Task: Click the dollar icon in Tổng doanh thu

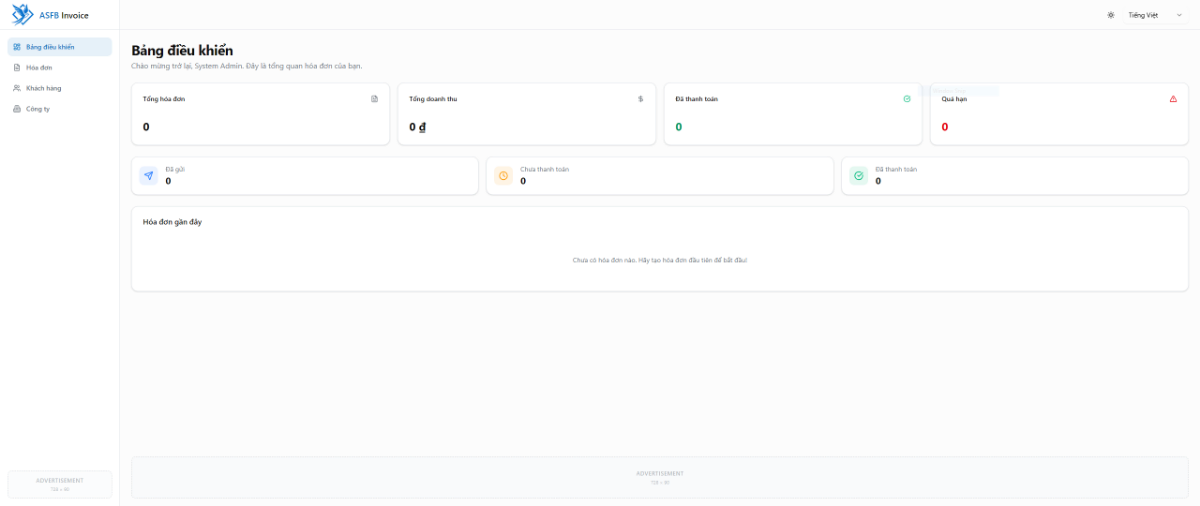Action: pyautogui.click(x=641, y=99)
